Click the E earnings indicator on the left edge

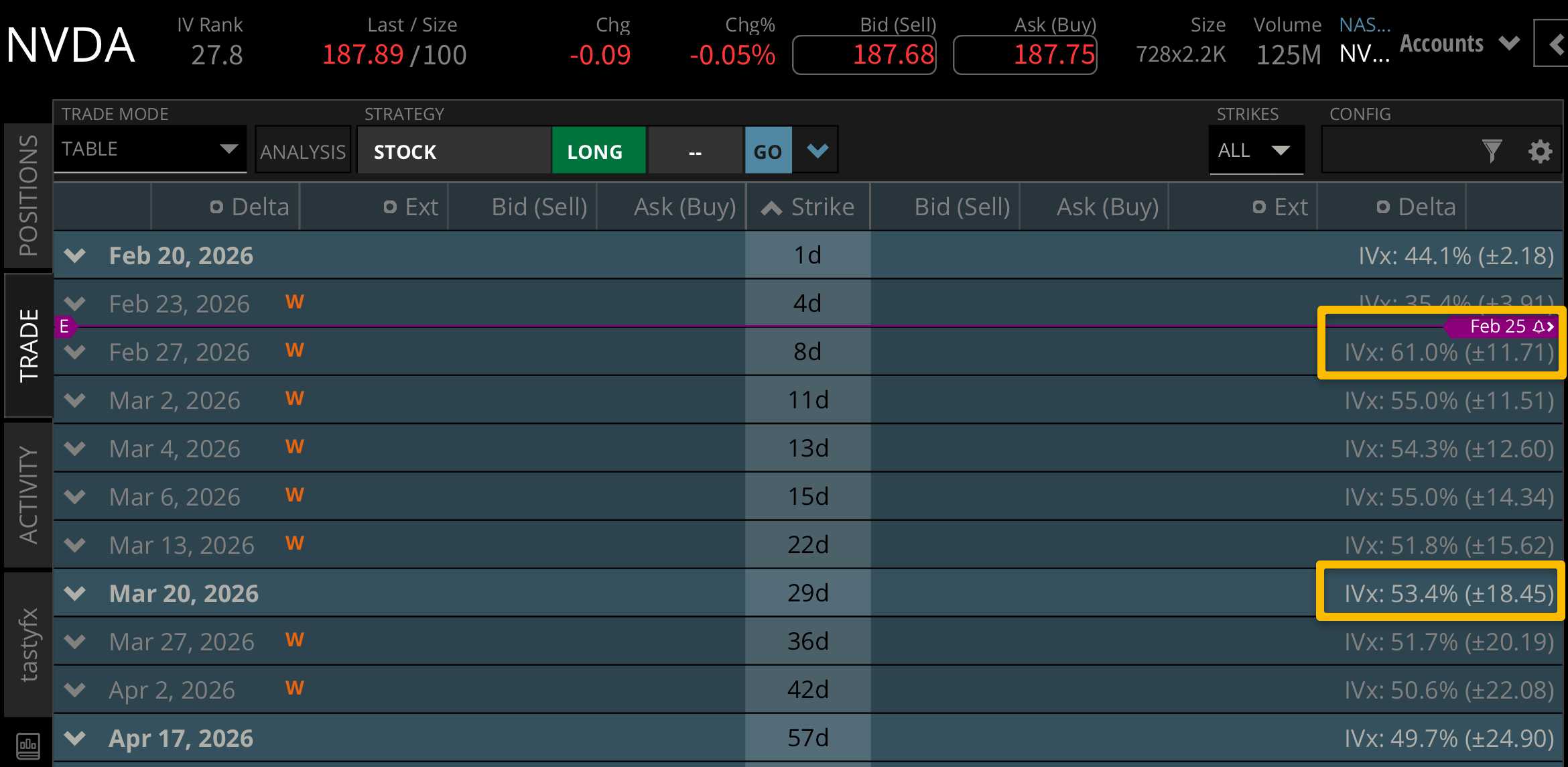point(64,327)
